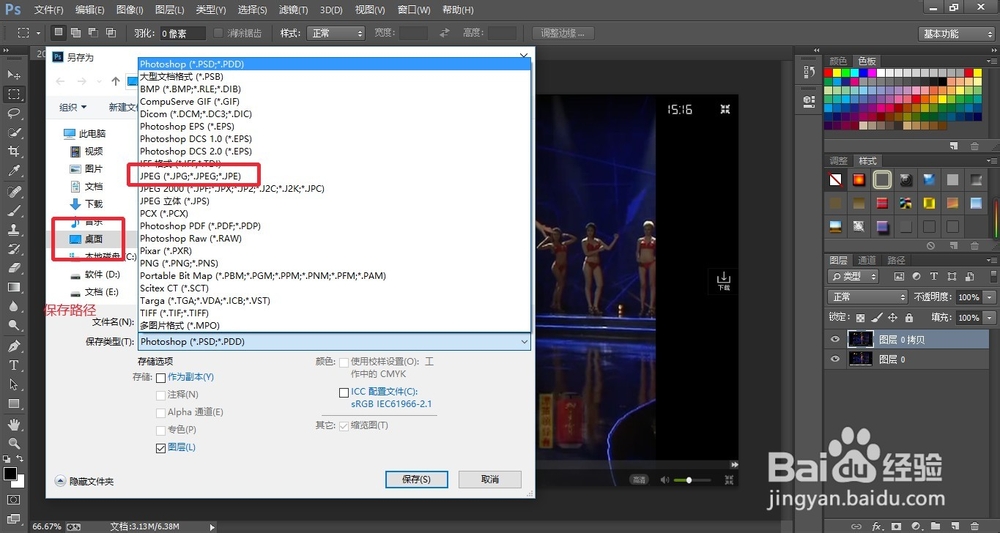Open the 图像(I) menu
Image resolution: width=1000 pixels, height=533 pixels.
[129, 10]
